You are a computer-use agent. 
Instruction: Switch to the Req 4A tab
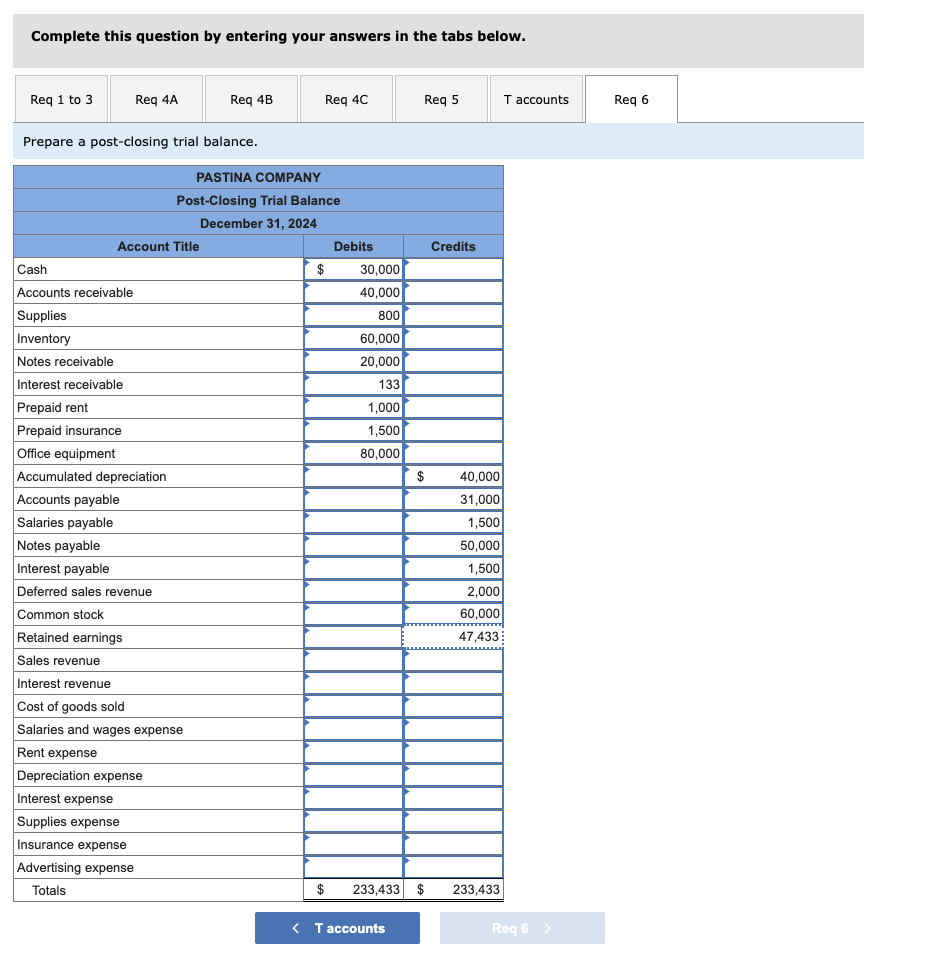tap(156, 99)
